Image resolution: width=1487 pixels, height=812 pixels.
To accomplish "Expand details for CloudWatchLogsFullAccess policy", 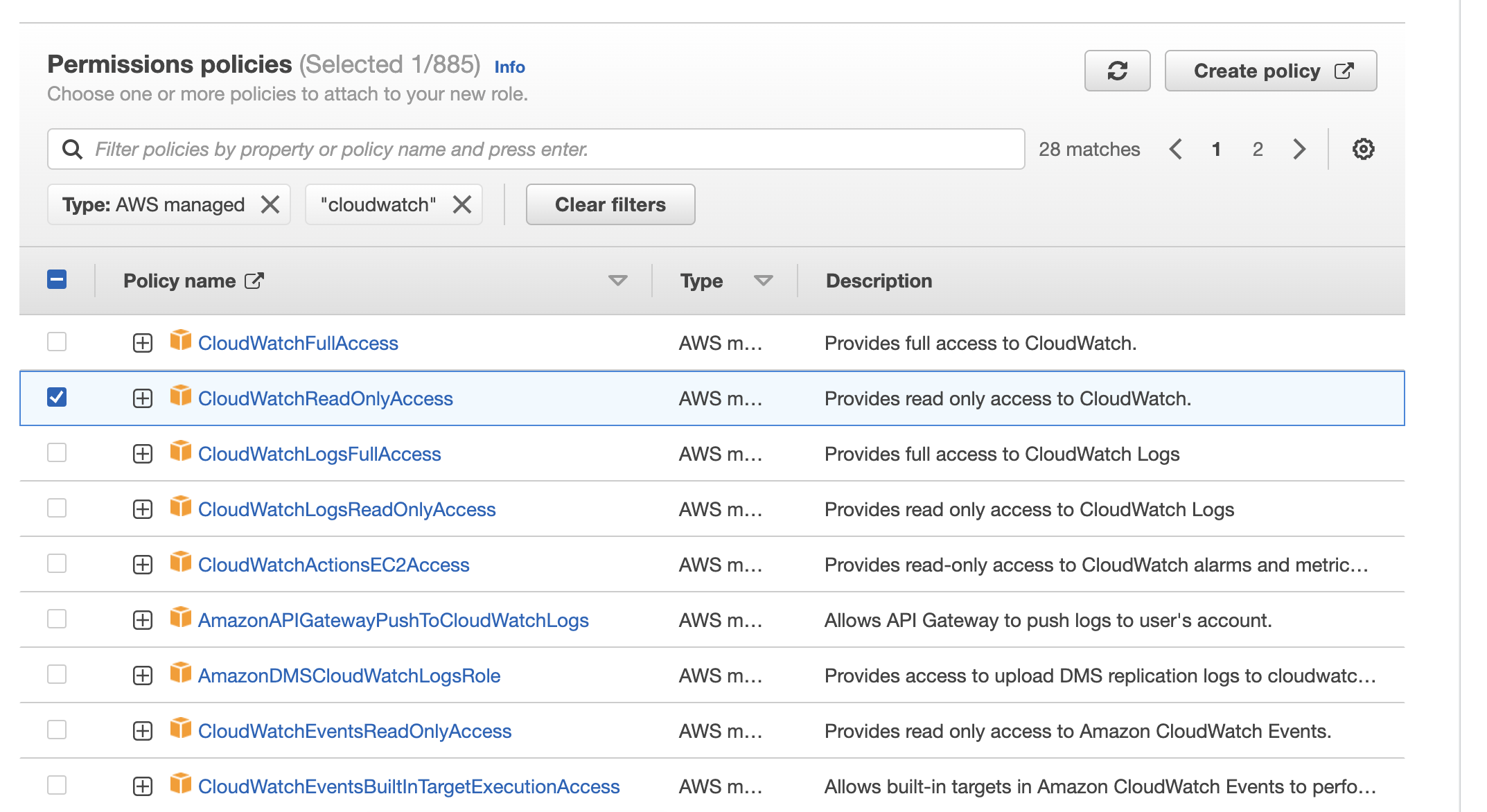I will (x=143, y=454).
